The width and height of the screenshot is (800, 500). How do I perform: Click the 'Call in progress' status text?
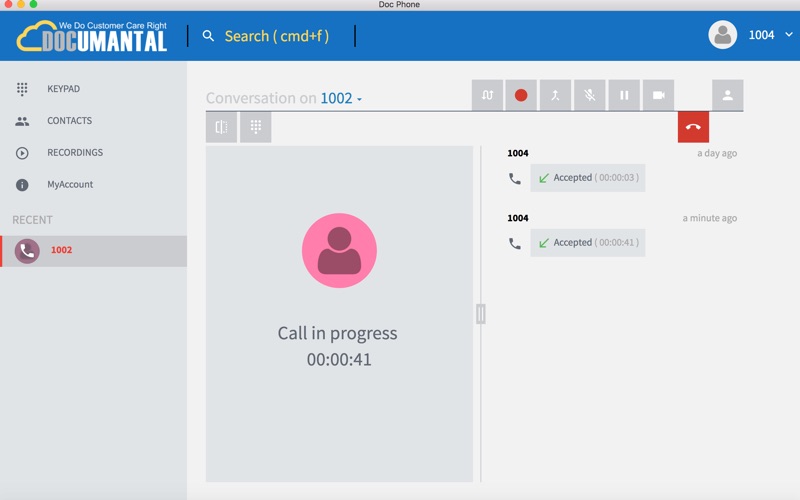click(337, 333)
